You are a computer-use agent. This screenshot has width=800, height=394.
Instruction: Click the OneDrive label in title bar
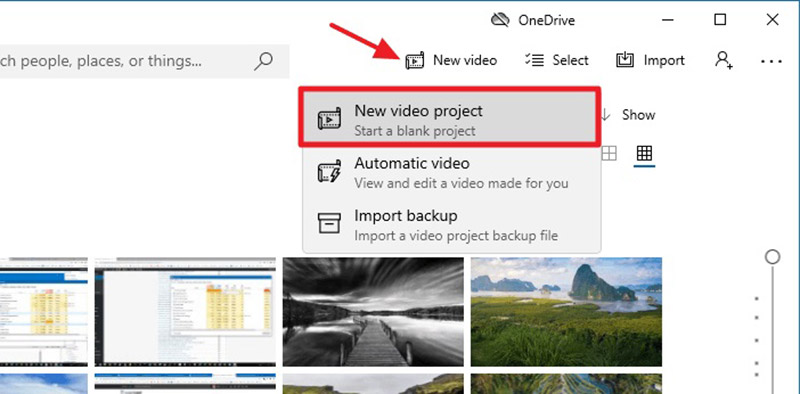(546, 20)
